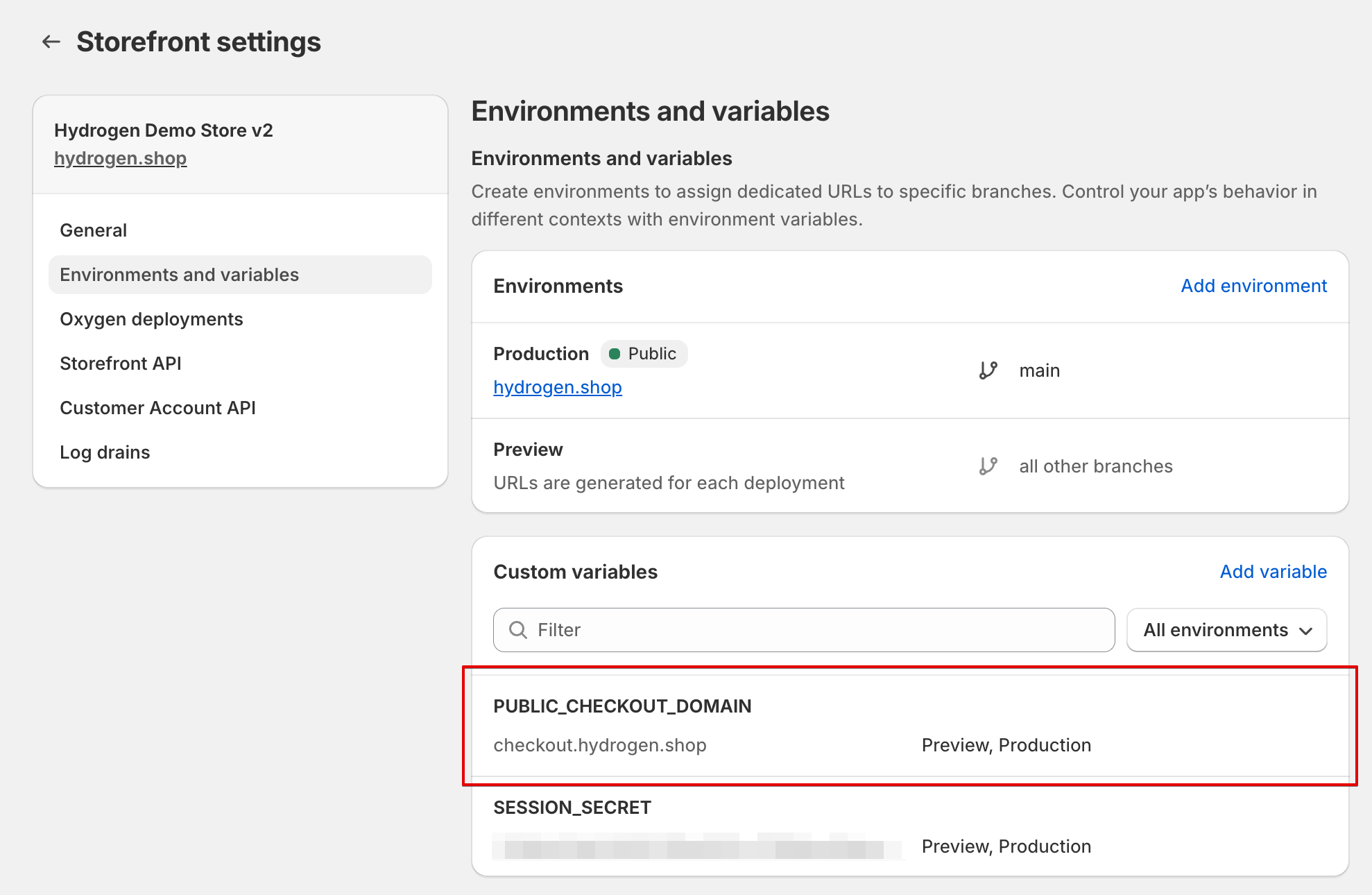Screen dimensions: 1372x895
Task: Open the All environments dropdown
Action: [1226, 629]
